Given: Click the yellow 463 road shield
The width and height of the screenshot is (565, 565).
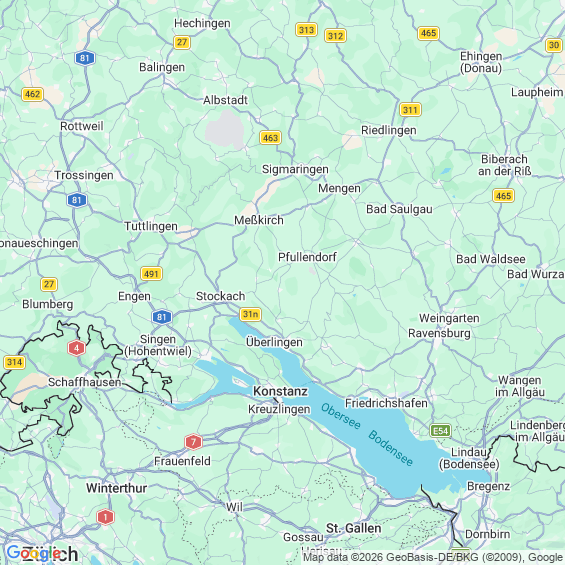Looking at the screenshot, I should 270,138.
